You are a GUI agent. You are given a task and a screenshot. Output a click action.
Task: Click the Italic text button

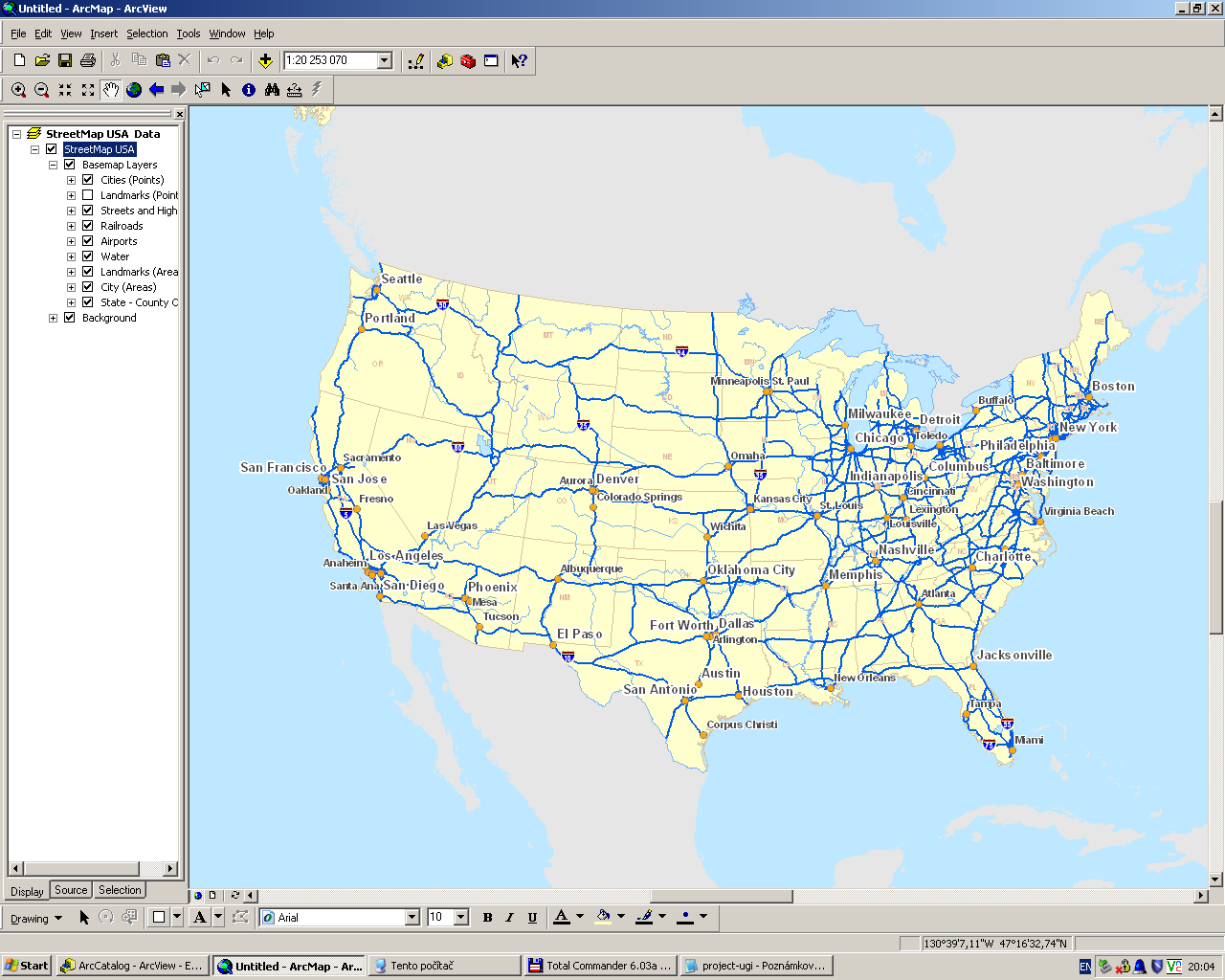(x=509, y=917)
